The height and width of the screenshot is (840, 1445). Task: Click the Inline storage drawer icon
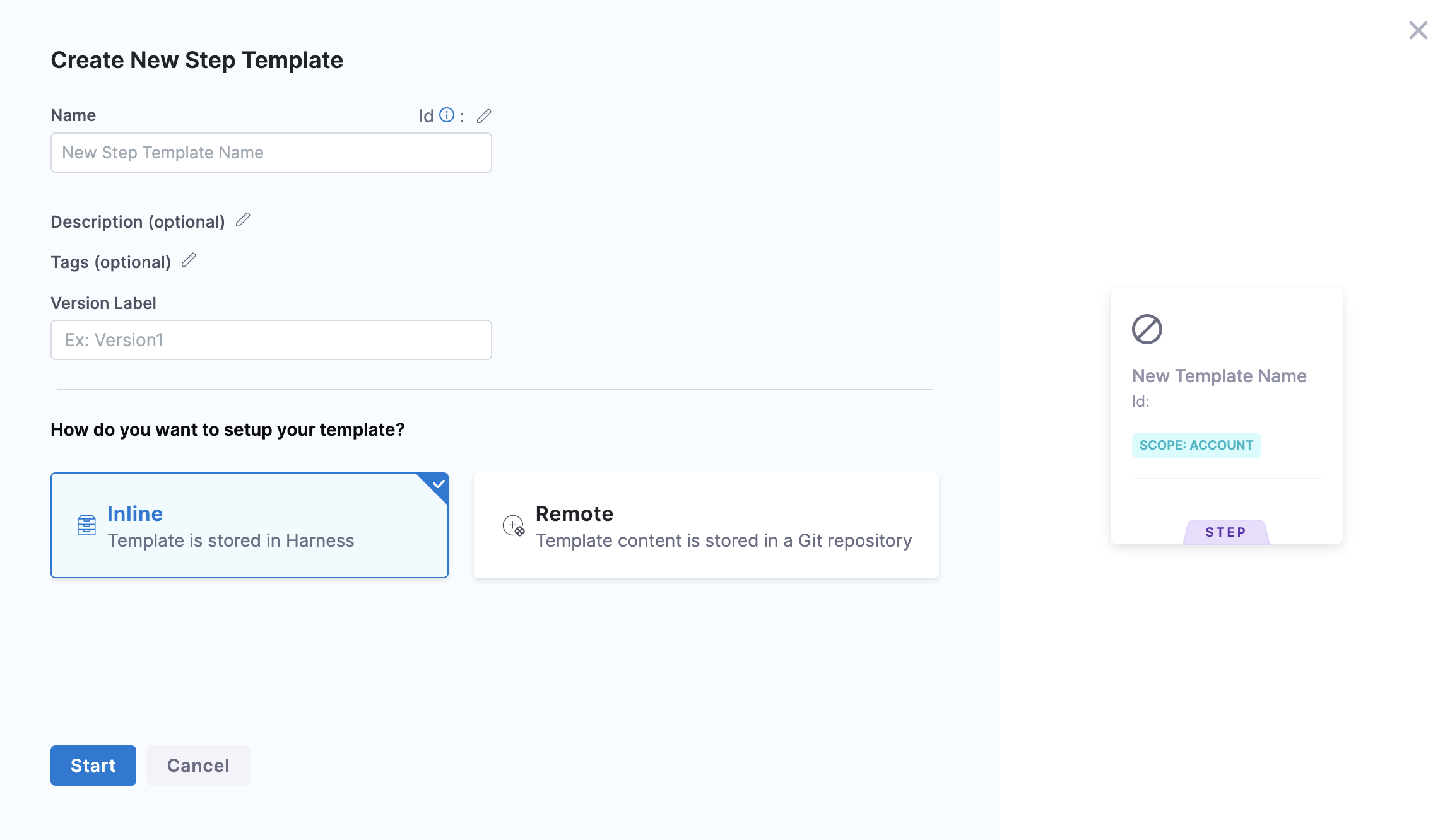click(x=86, y=525)
